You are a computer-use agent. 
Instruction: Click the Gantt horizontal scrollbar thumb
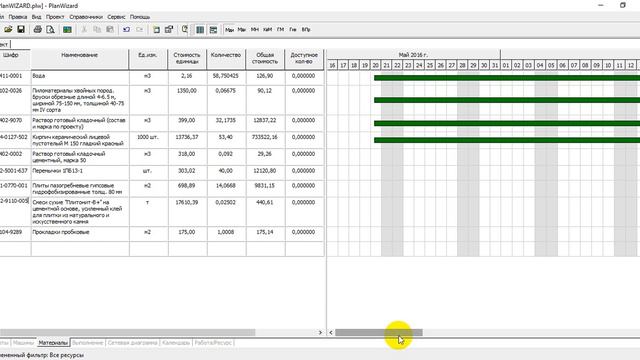[x=379, y=333]
